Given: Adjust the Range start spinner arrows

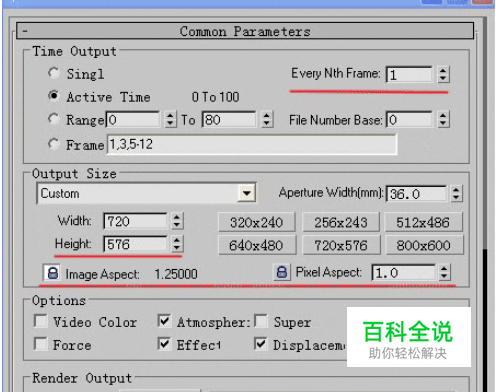Looking at the screenshot, I should (170, 120).
